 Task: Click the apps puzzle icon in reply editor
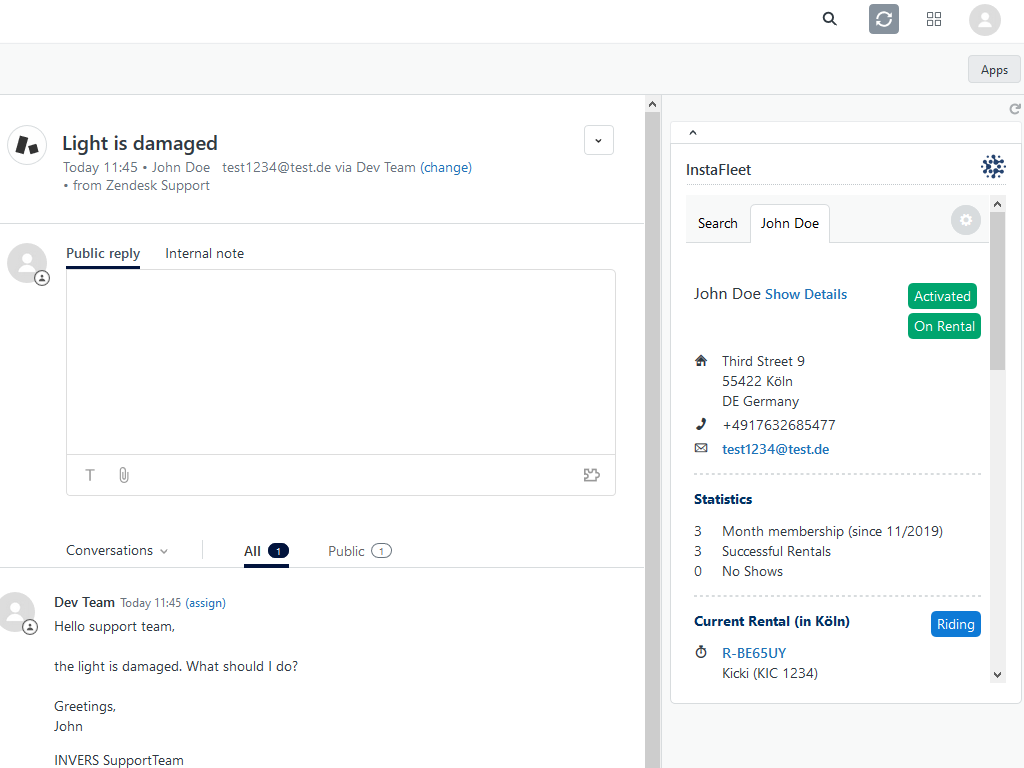pyautogui.click(x=591, y=475)
